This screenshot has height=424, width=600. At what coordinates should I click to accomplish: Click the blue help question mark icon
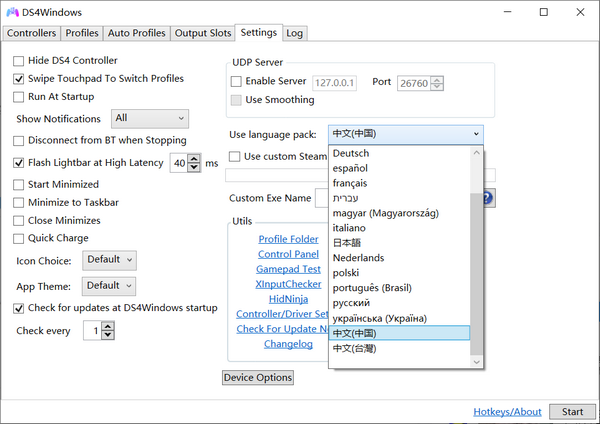(x=488, y=198)
